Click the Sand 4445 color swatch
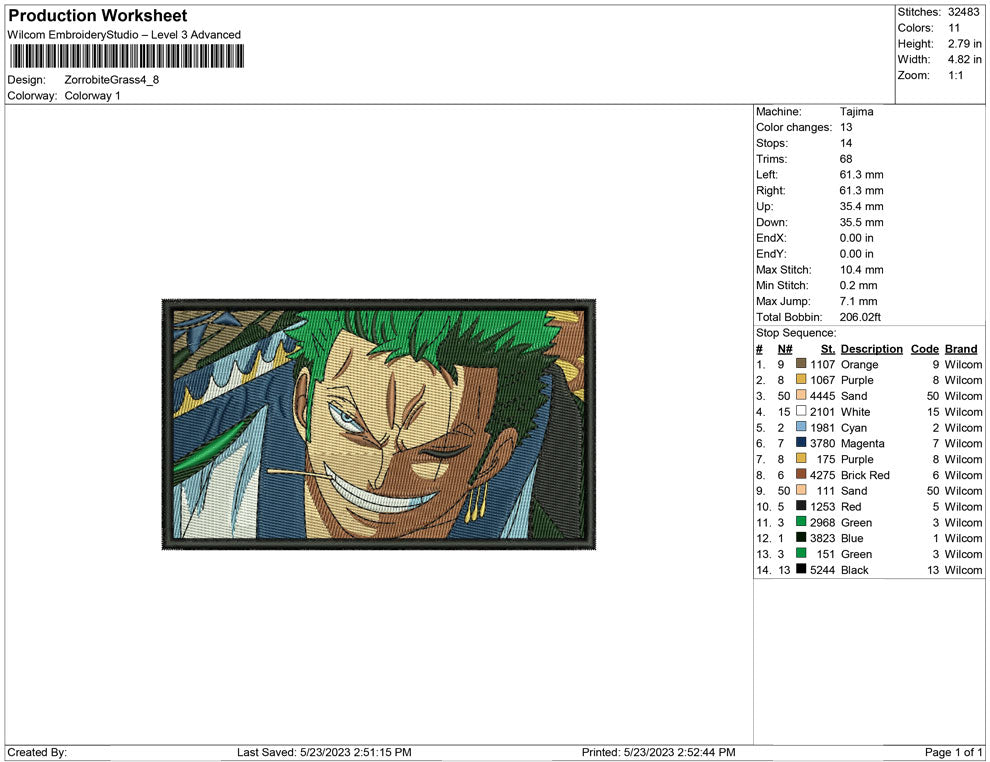 coord(801,395)
